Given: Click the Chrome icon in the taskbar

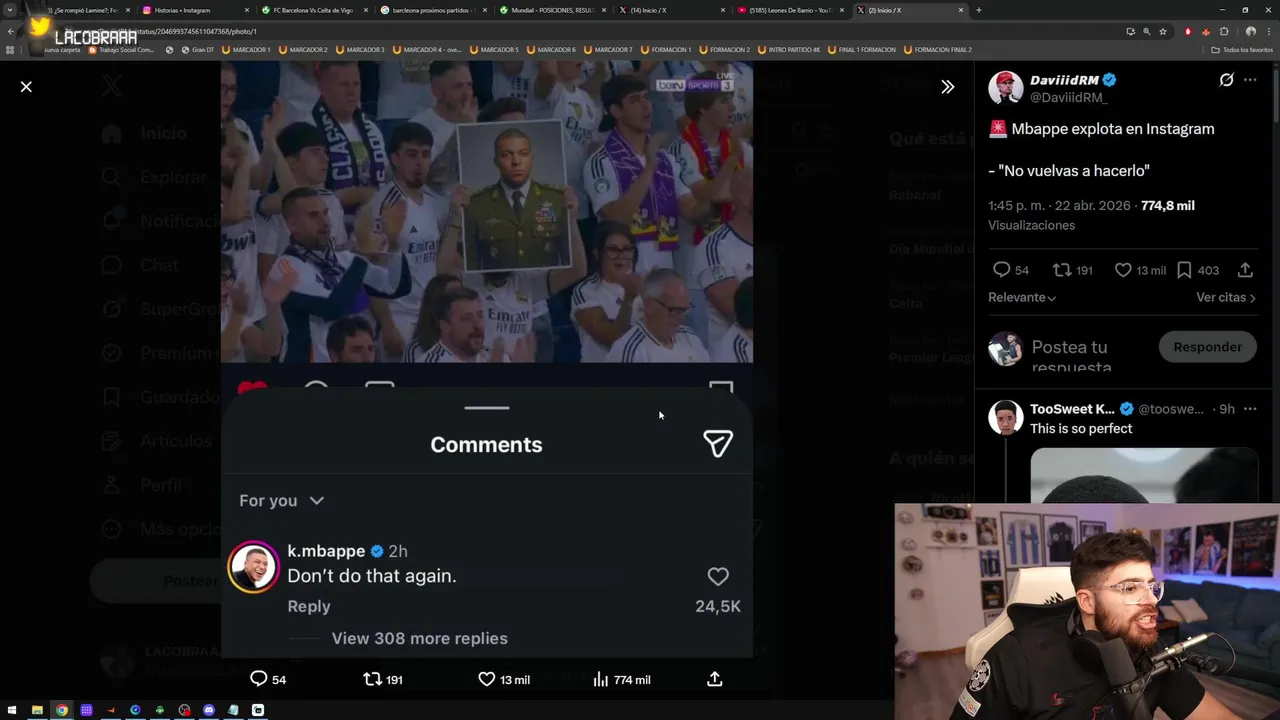Looking at the screenshot, I should (x=62, y=710).
